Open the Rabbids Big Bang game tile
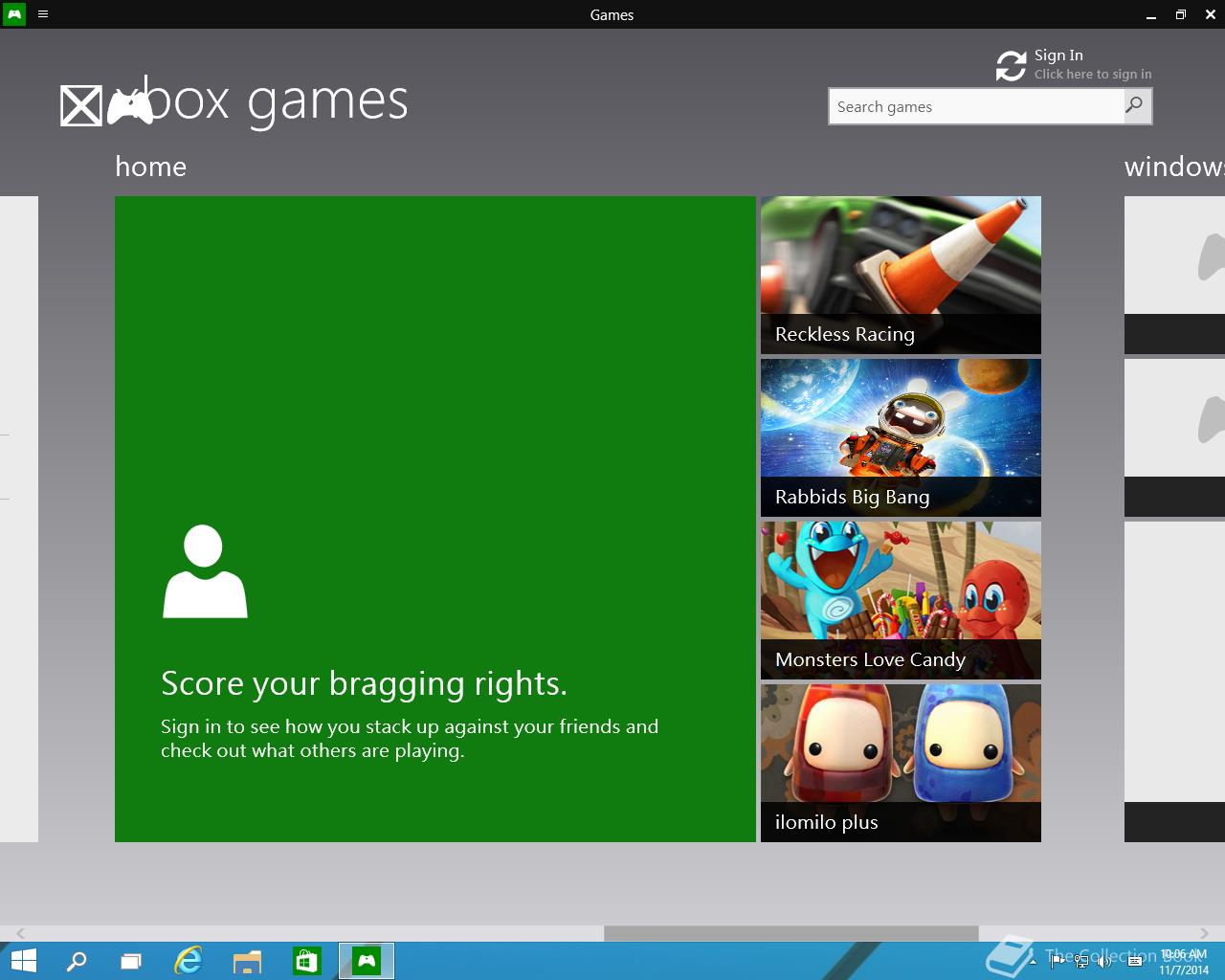Viewport: 1225px width, 980px height. click(x=901, y=437)
